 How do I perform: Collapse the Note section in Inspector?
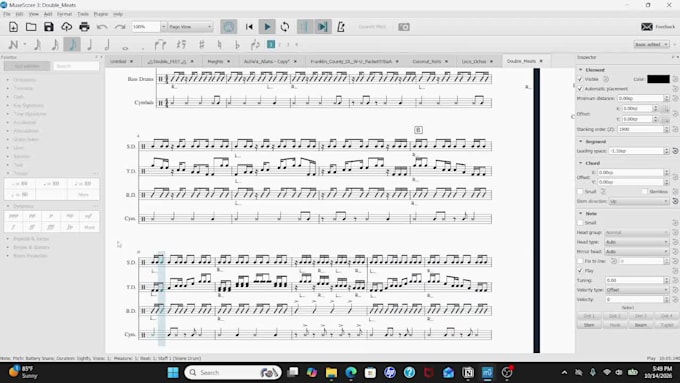pyautogui.click(x=581, y=213)
